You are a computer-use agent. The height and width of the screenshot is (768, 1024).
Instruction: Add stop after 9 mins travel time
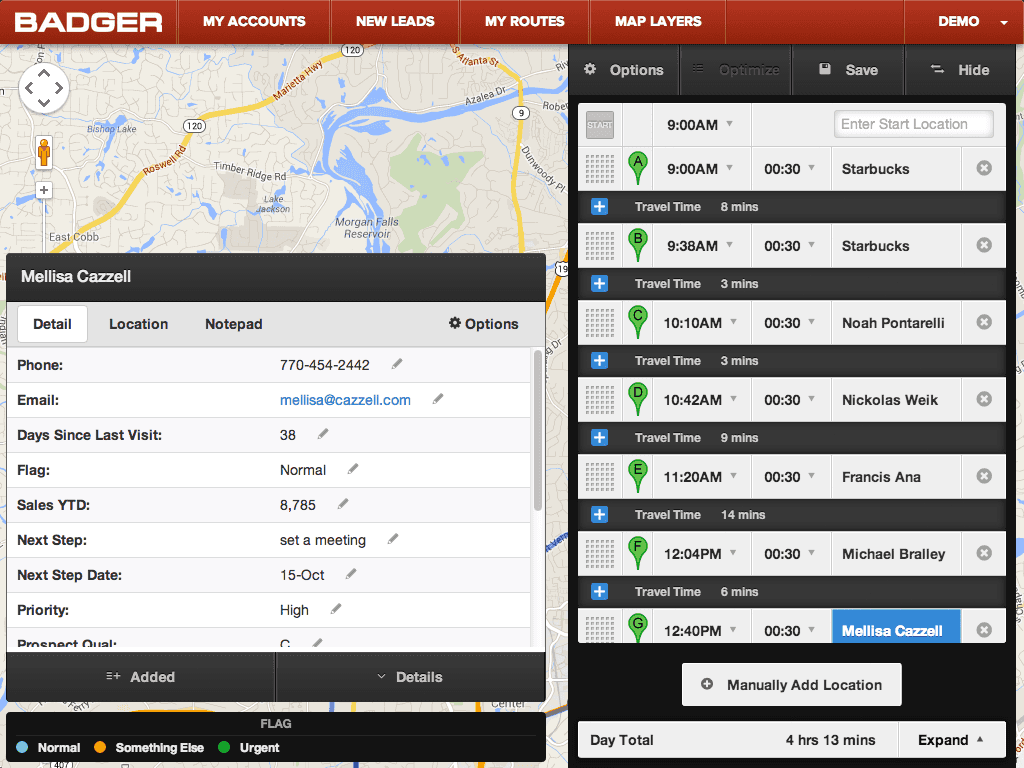tap(600, 438)
